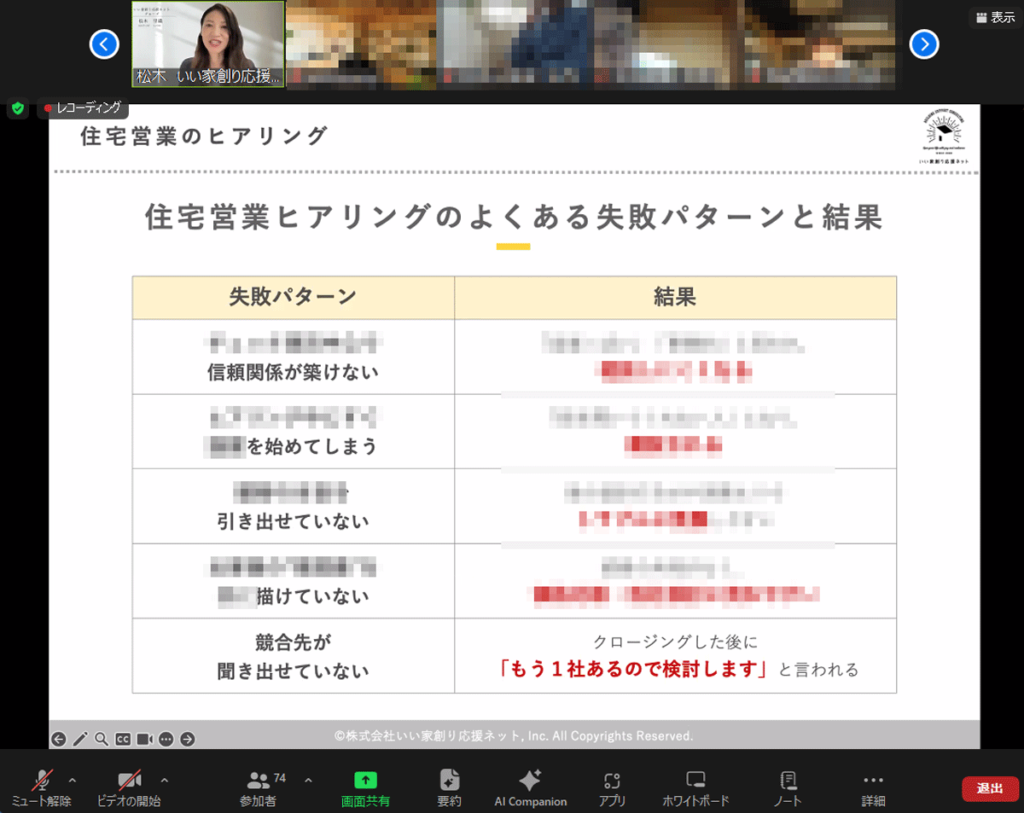Click the magnifier zoom icon on slide

[x=101, y=739]
